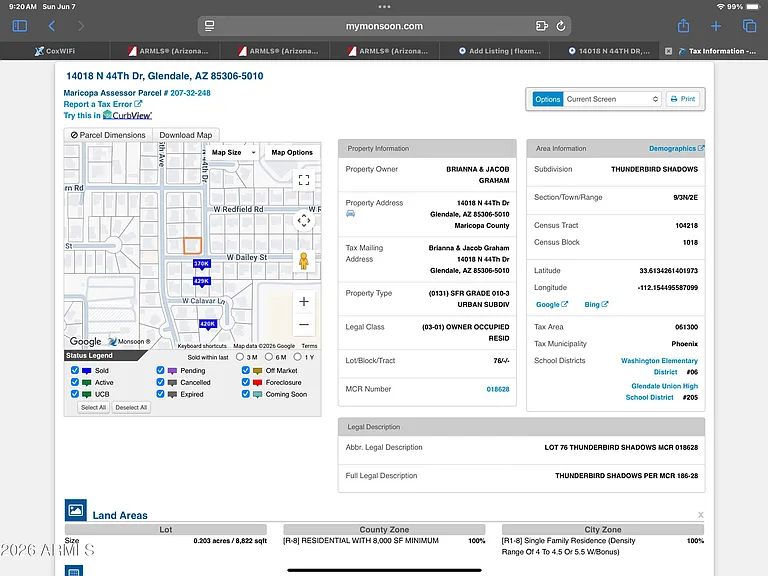Toggle fullscreen map view icon
Viewport: 768px width, 576px height.
click(304, 180)
